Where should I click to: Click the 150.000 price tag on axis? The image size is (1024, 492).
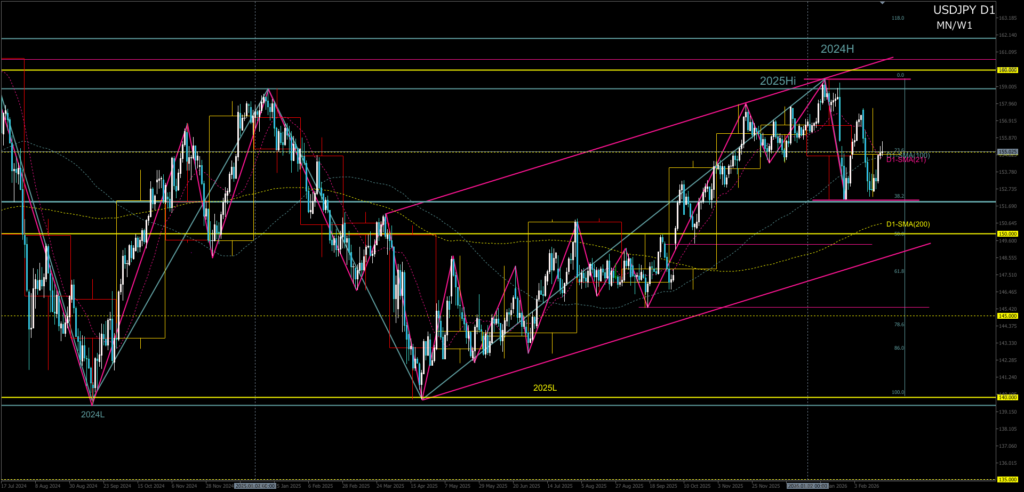(1007, 234)
